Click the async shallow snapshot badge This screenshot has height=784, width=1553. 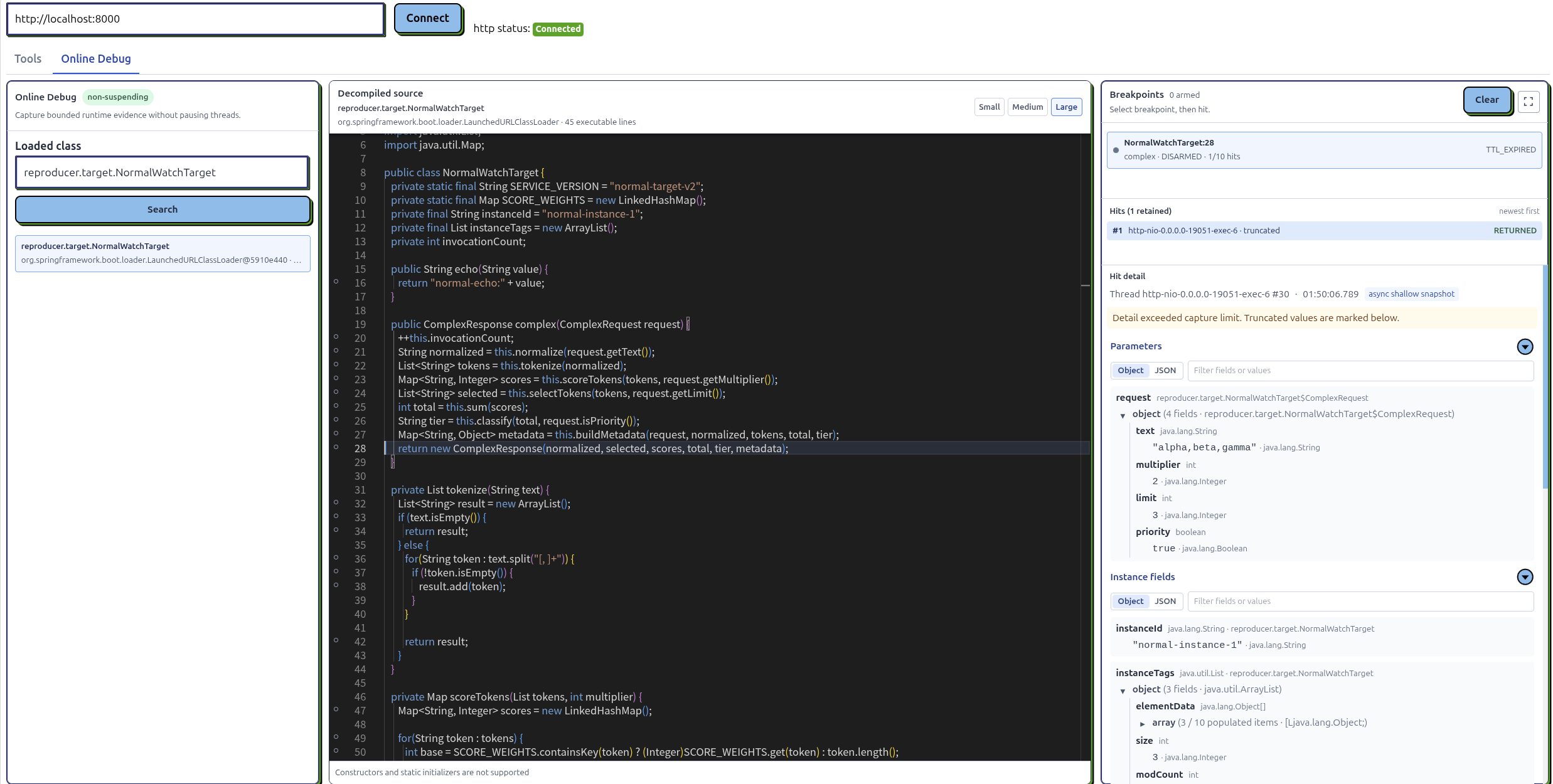(x=1411, y=294)
